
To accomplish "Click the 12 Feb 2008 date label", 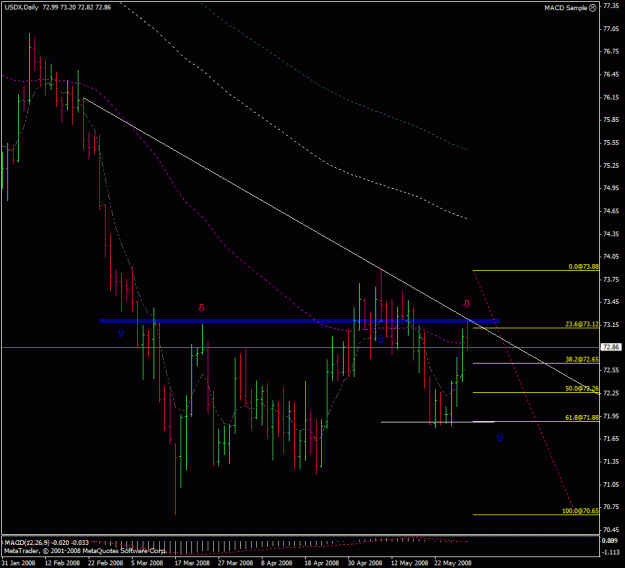I will pos(62,563).
